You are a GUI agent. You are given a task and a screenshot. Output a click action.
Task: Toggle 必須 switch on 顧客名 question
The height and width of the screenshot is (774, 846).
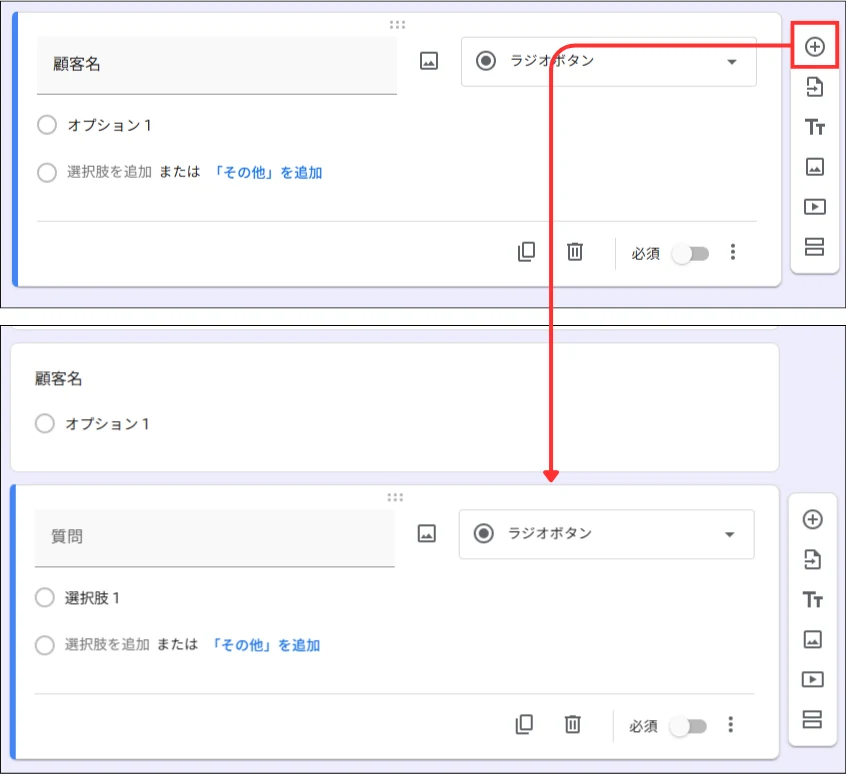691,254
